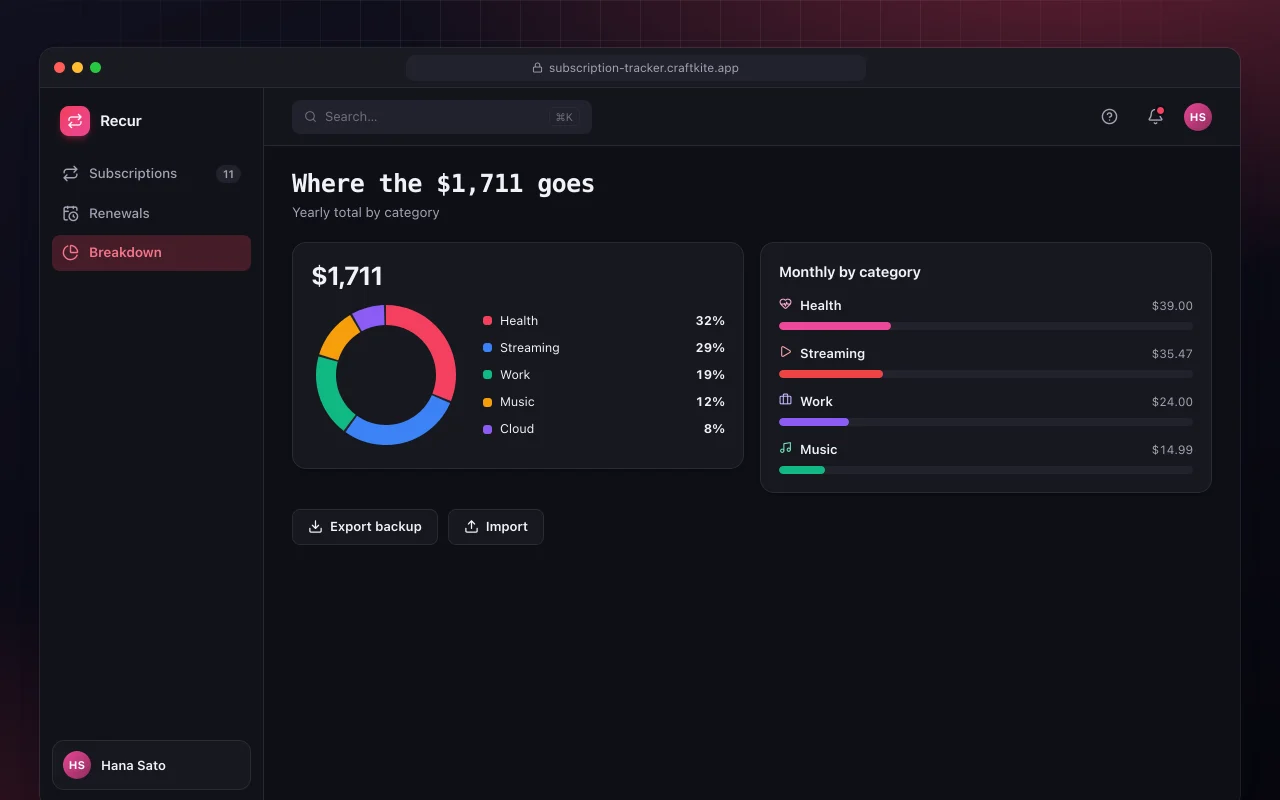Open the Subscriptions sidebar item
Image resolution: width=1280 pixels, height=800 pixels.
click(151, 174)
